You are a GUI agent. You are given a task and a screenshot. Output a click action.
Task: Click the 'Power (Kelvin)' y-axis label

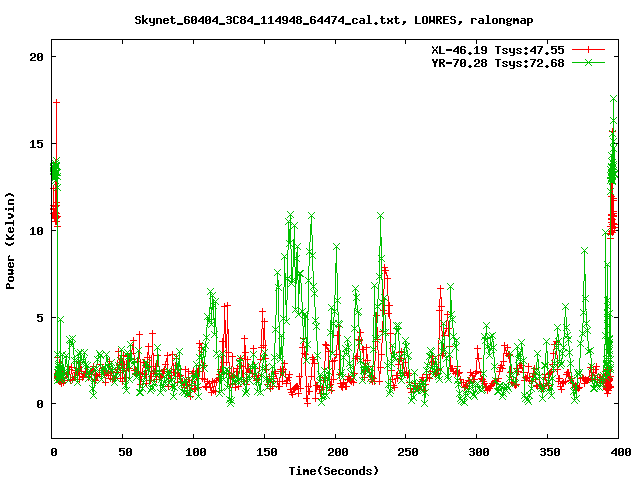click(x=10, y=241)
